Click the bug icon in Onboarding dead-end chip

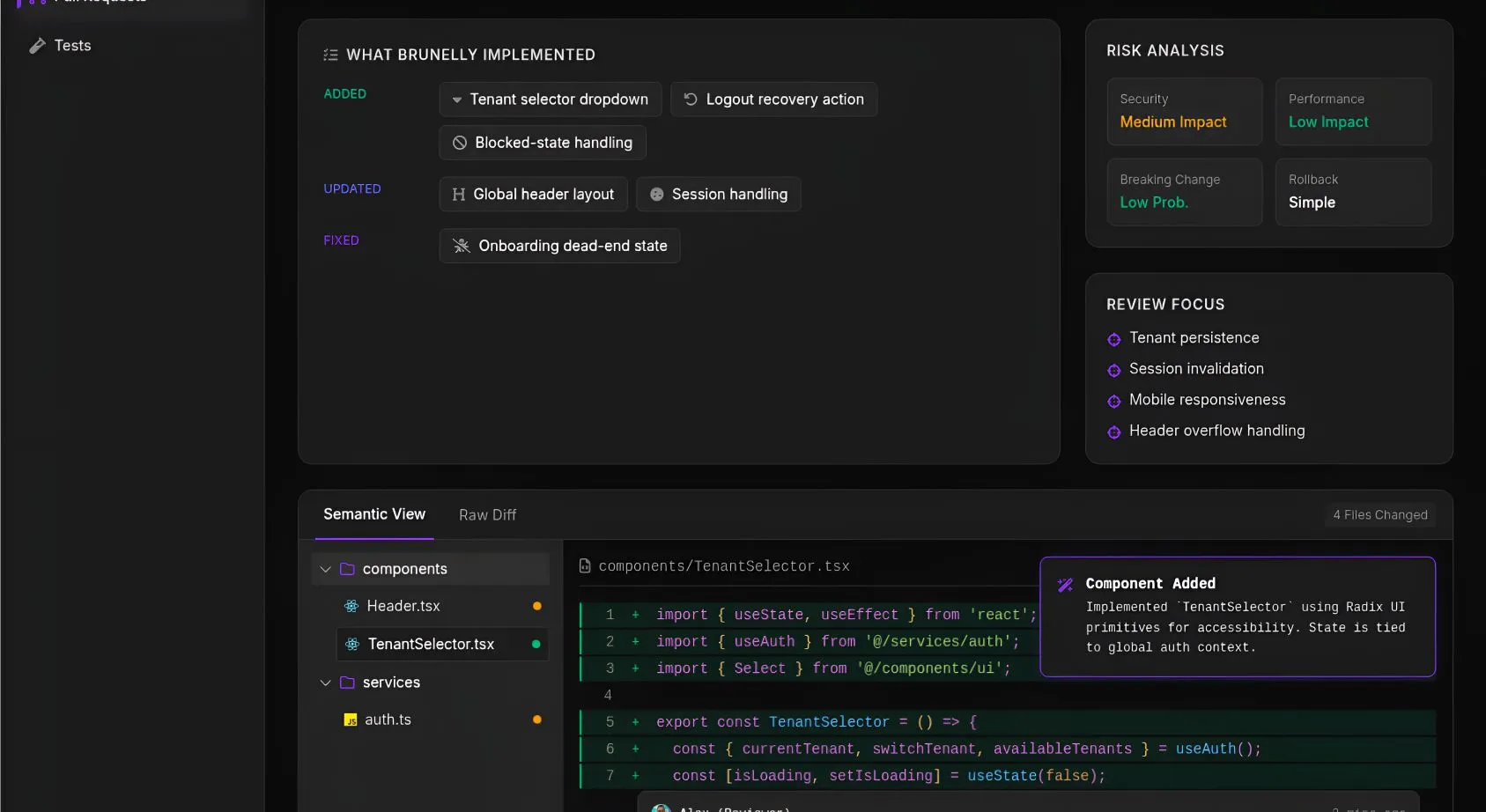pyautogui.click(x=462, y=246)
